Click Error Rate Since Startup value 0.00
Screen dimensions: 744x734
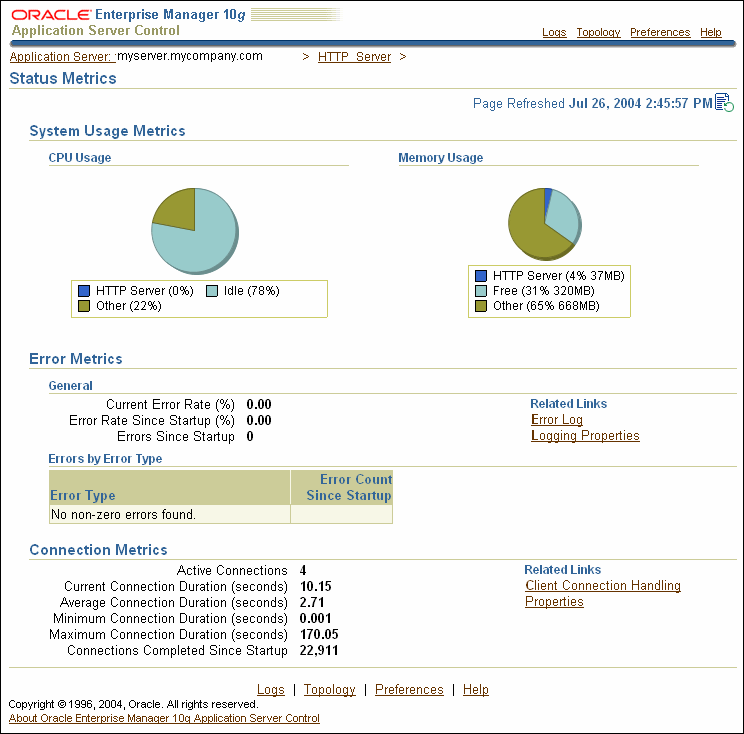tap(259, 420)
